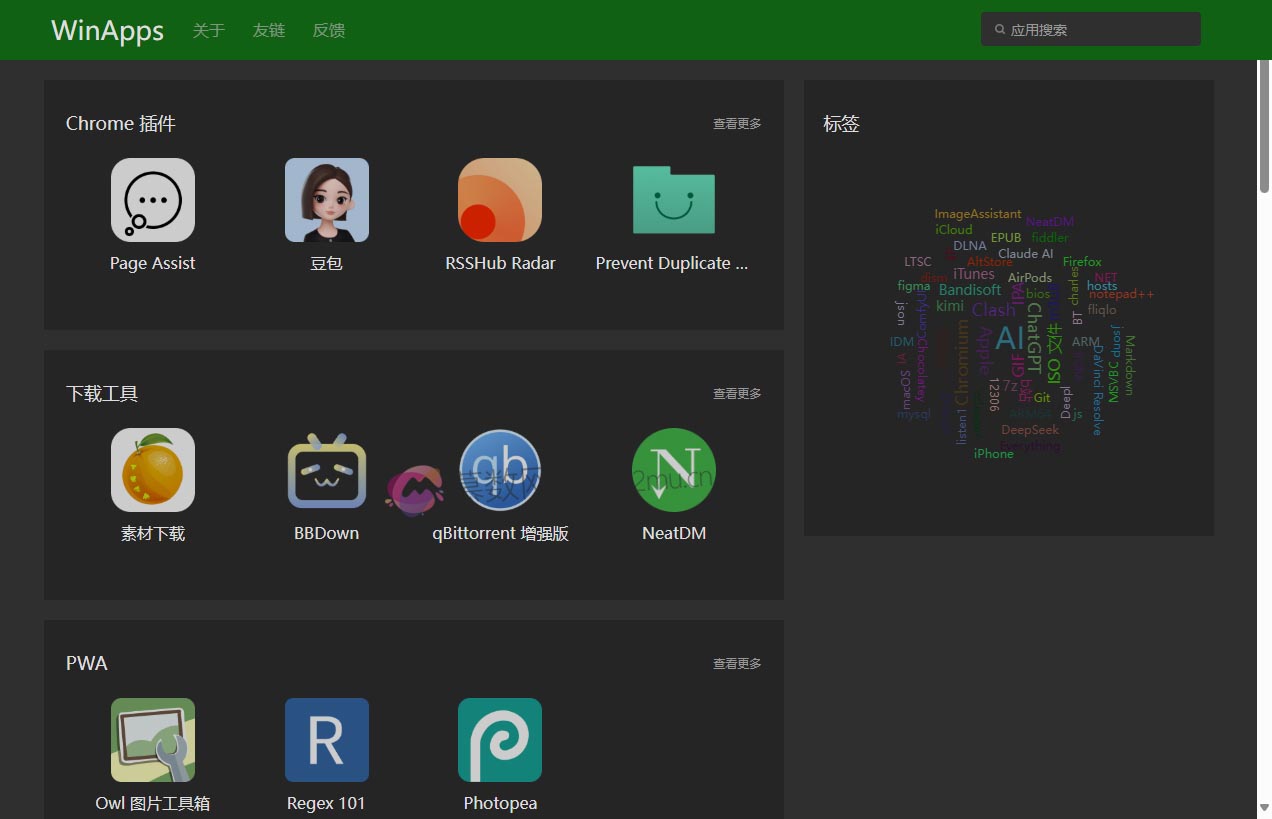Open the 关于 navigation menu item
This screenshot has width=1272, height=819.
tap(208, 31)
